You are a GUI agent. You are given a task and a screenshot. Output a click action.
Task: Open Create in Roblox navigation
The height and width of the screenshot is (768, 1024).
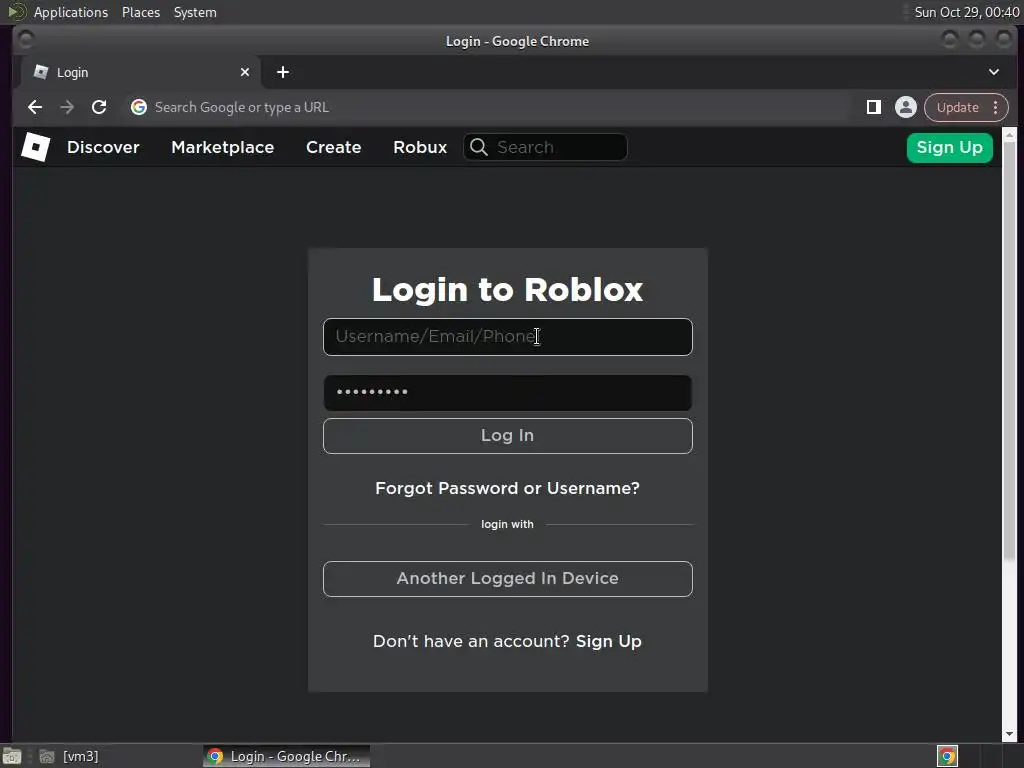click(333, 147)
